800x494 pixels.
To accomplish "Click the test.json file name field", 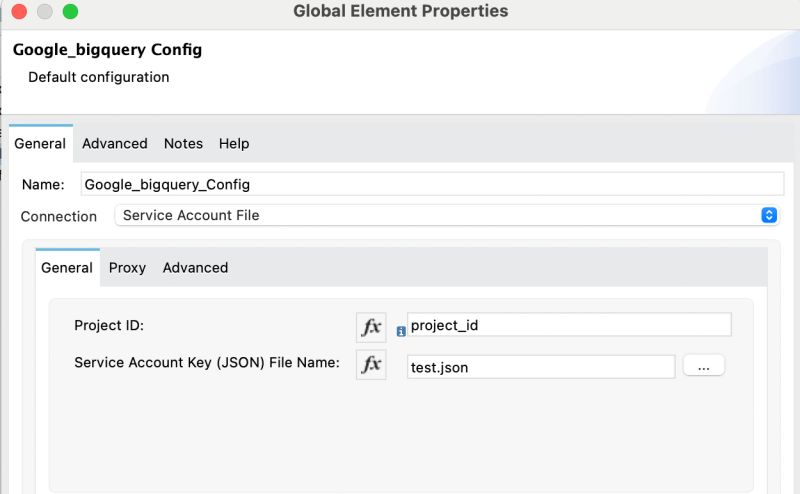I will click(541, 367).
